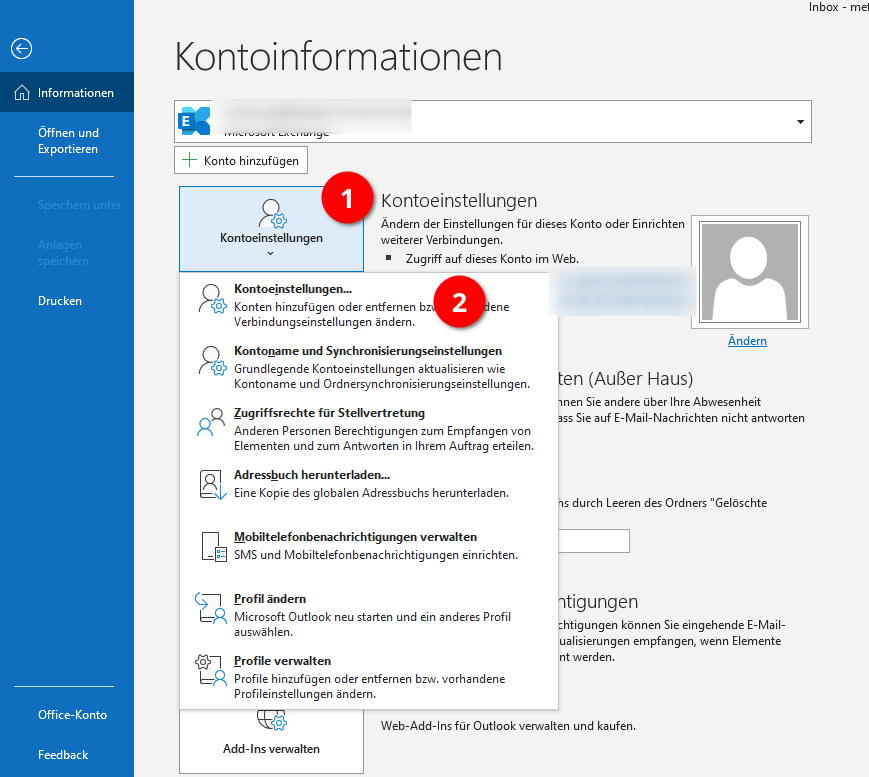Click the Microsoft Exchange account logo
Viewport: 869px width, 777px height.
tap(194, 121)
